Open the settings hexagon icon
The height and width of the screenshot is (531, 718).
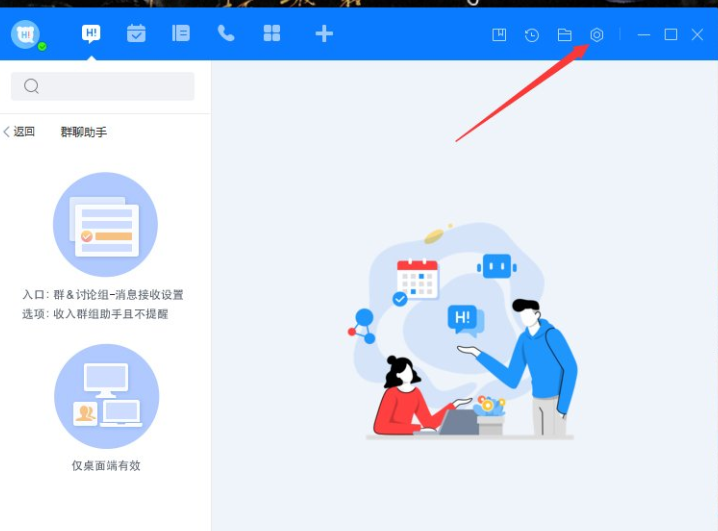[597, 35]
